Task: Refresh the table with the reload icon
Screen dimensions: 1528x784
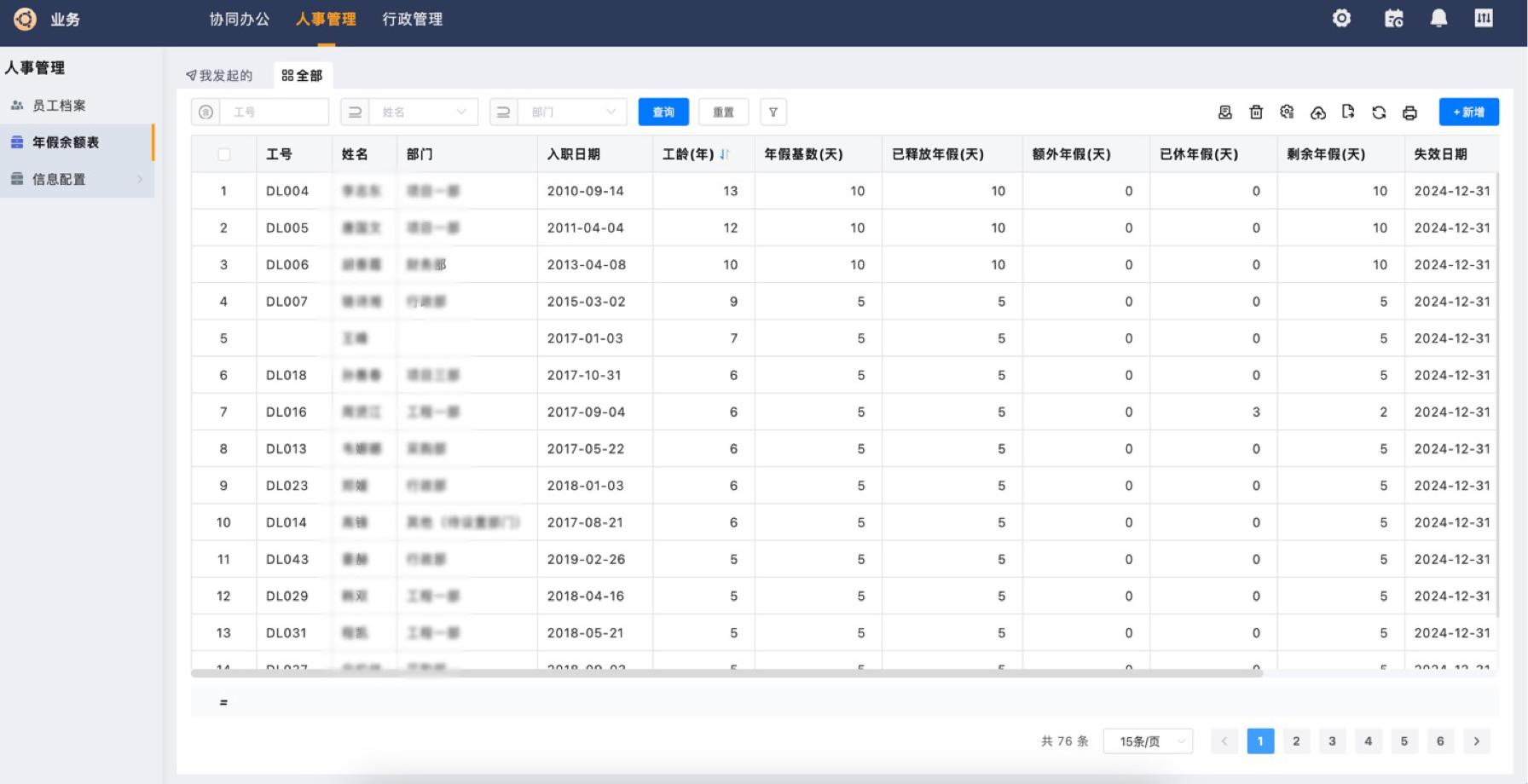Action: coord(1379,112)
